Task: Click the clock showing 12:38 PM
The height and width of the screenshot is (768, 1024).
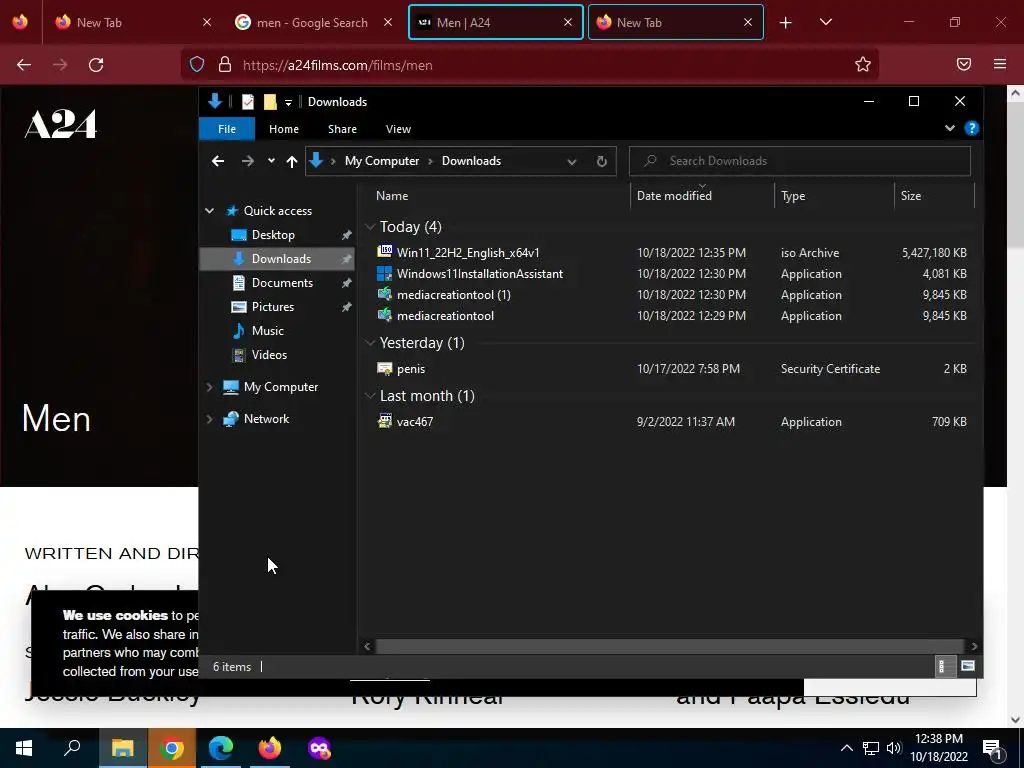Action: [938, 739]
